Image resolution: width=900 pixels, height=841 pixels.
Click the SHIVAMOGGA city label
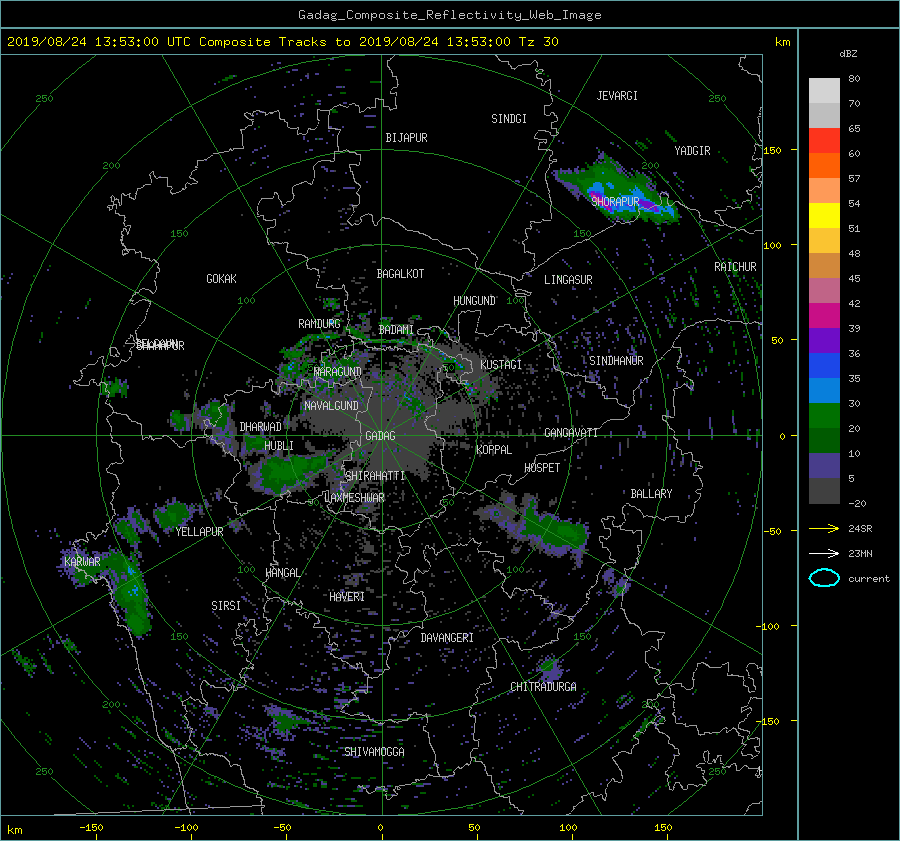coord(374,752)
